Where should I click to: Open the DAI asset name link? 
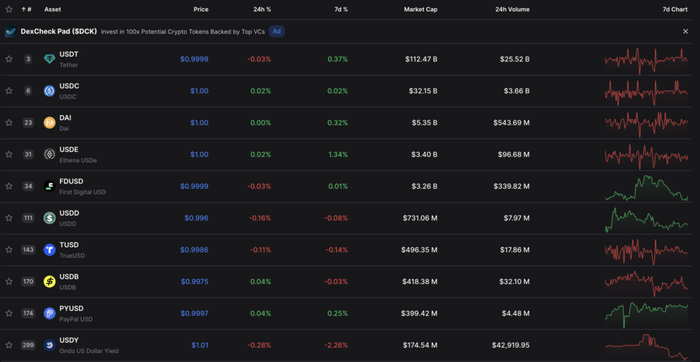pos(65,117)
